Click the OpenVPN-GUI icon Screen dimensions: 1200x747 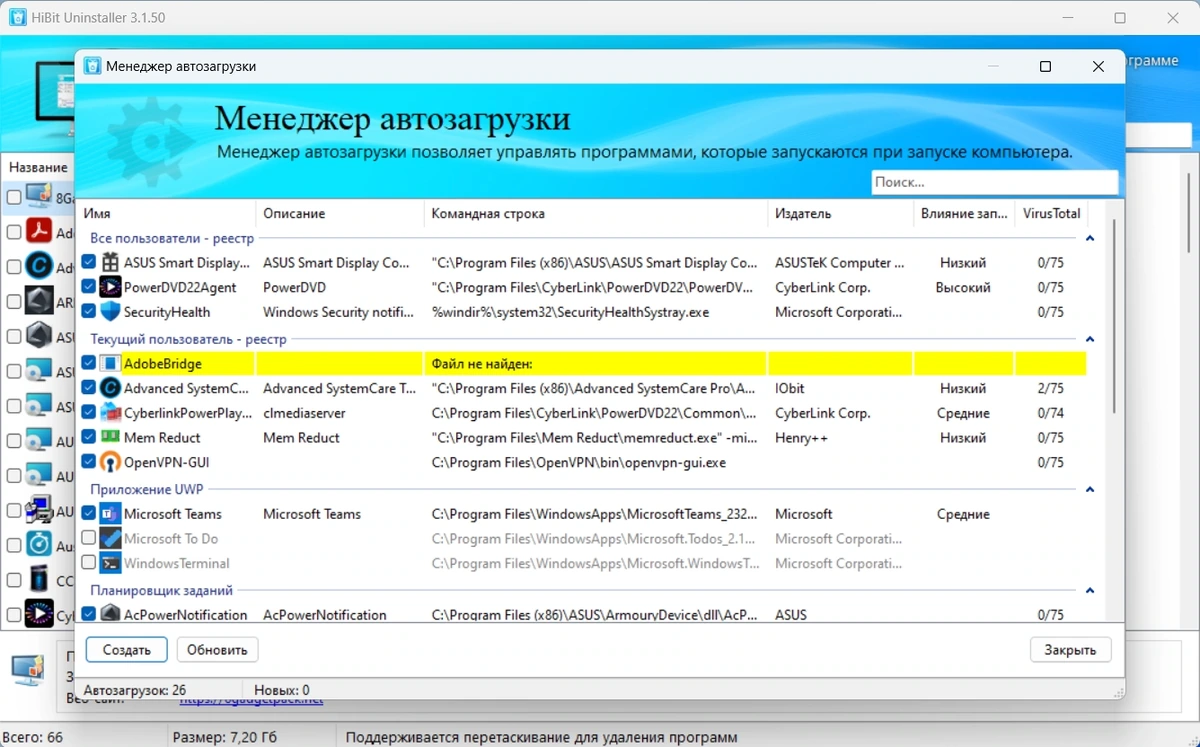110,462
